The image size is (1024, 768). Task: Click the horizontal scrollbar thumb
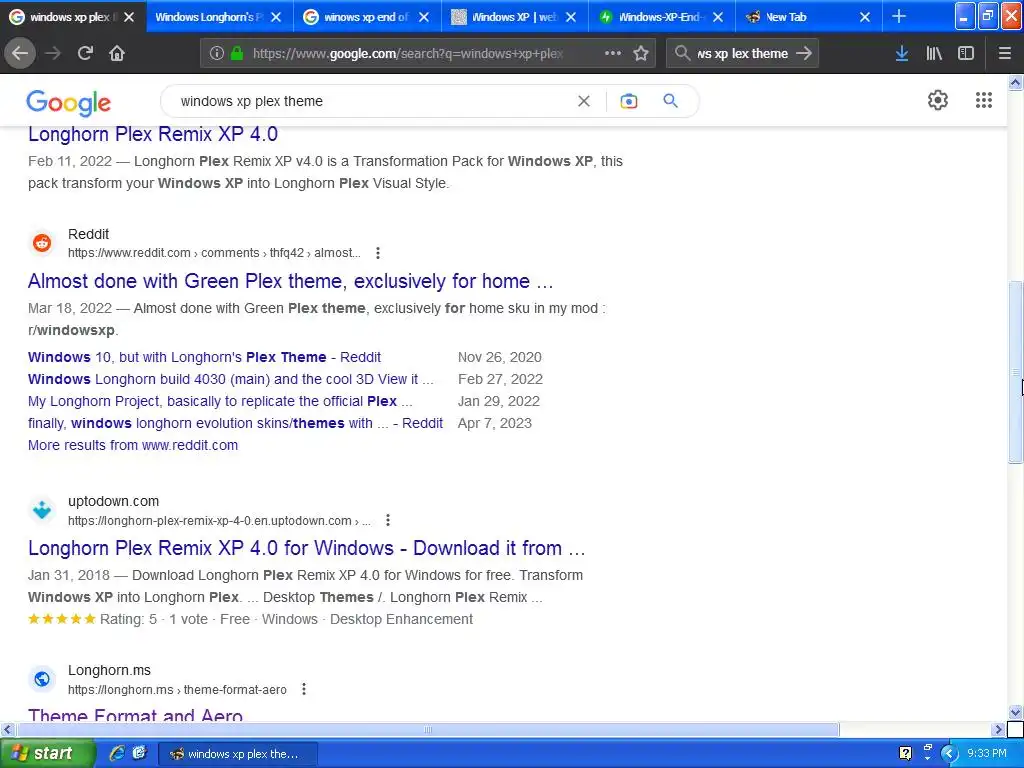pos(427,729)
